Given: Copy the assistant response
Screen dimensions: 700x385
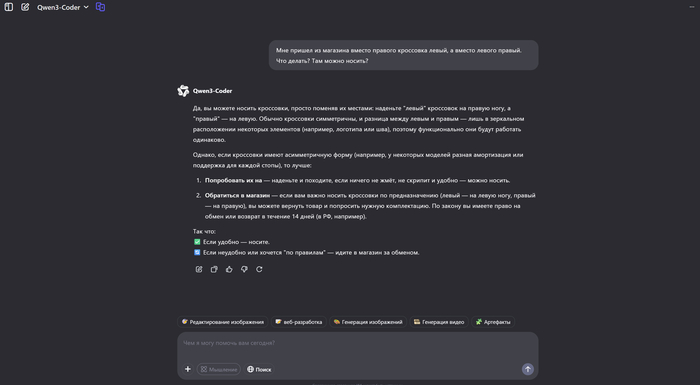Looking at the screenshot, I should click(214, 269).
